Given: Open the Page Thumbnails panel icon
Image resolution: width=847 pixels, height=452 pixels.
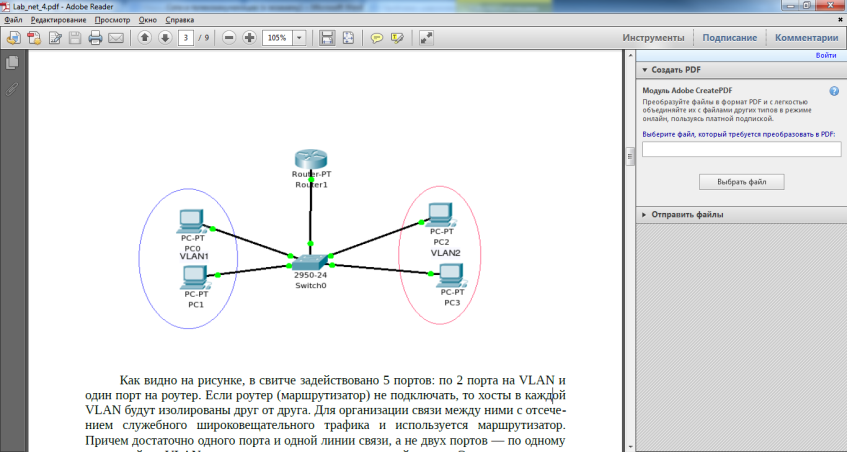Looking at the screenshot, I should click(x=12, y=63).
